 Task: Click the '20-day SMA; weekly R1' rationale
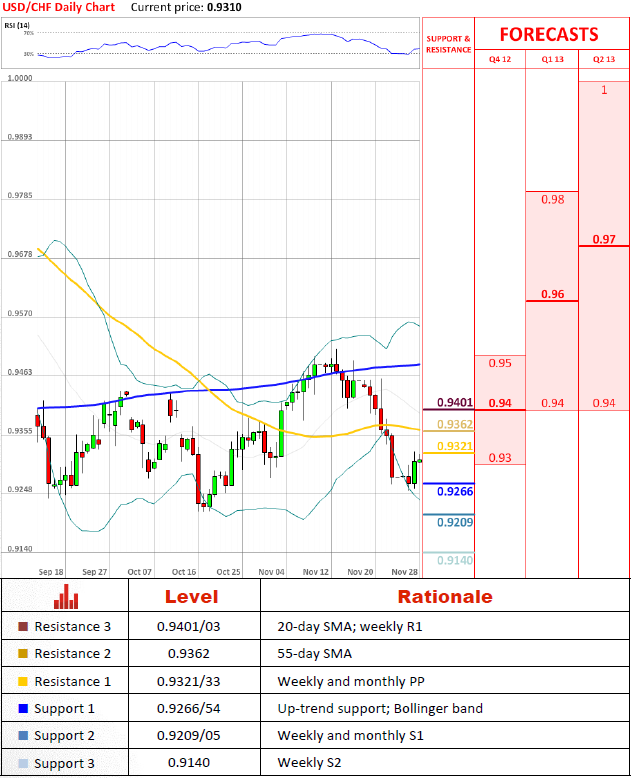point(350,627)
